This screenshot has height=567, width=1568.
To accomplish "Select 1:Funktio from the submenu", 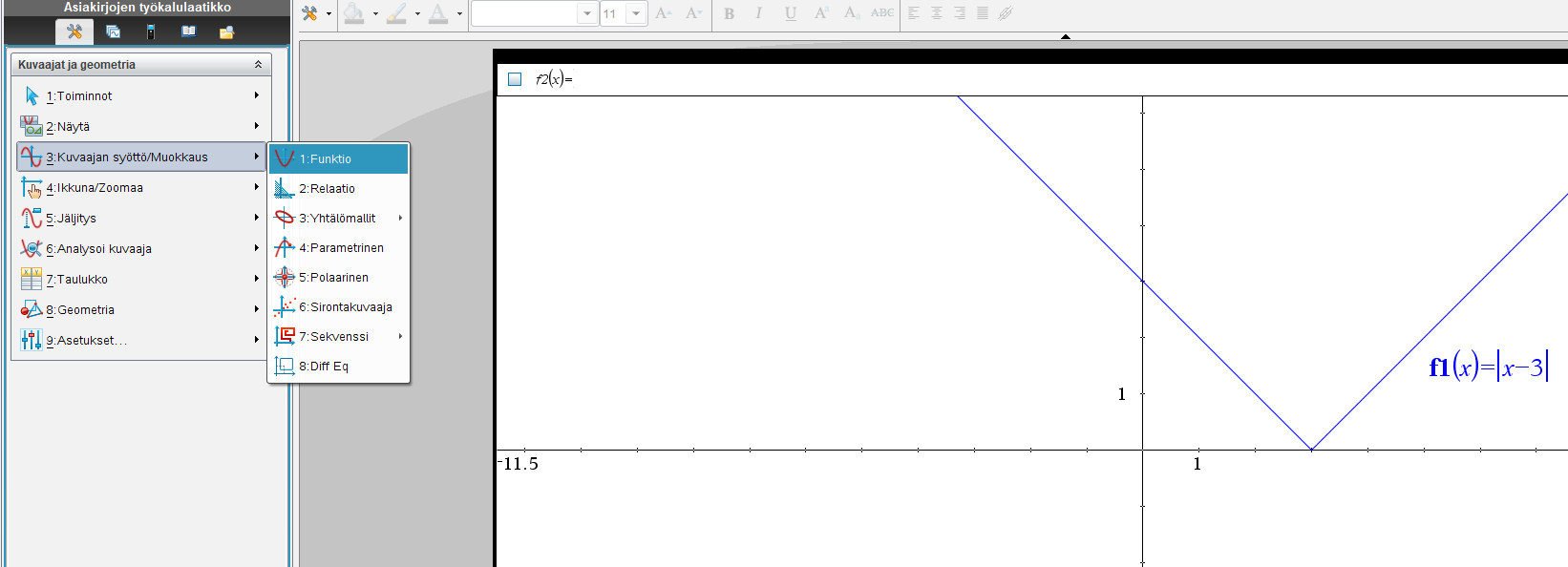I will pos(339,159).
